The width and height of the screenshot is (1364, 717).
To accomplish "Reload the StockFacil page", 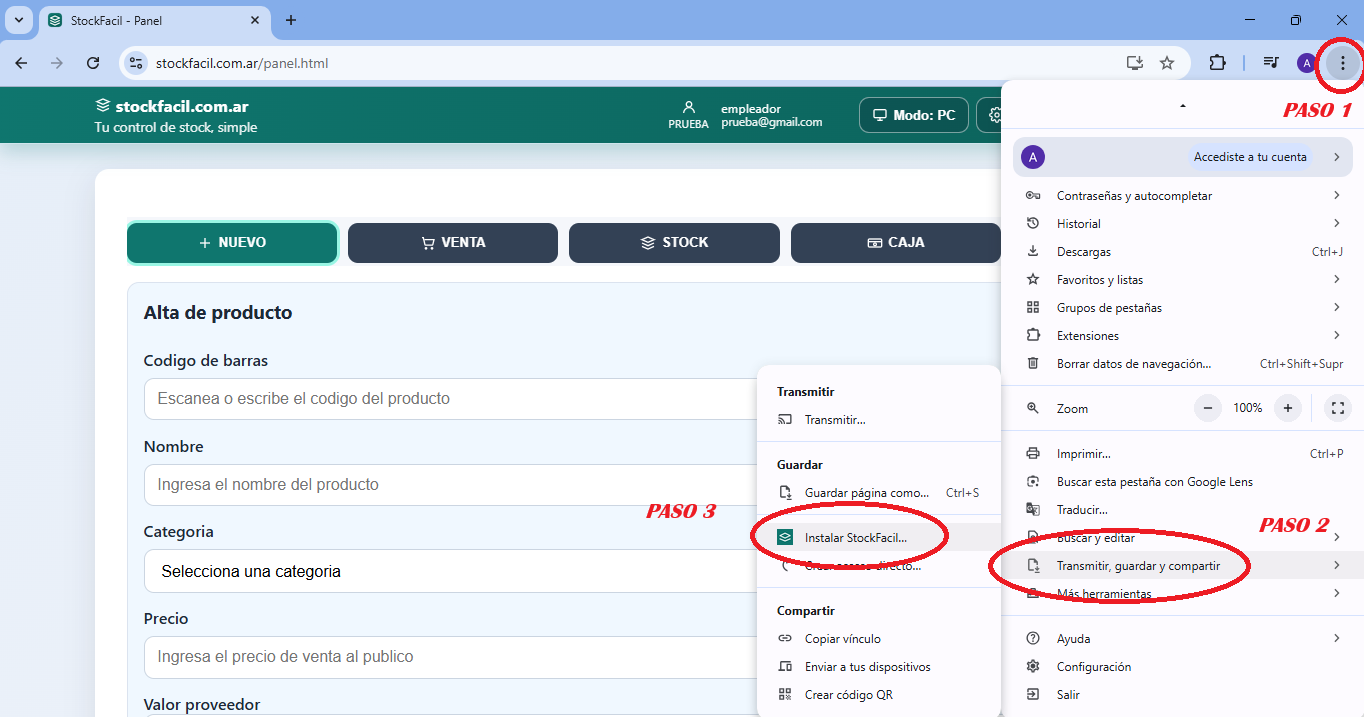I will click(93, 63).
